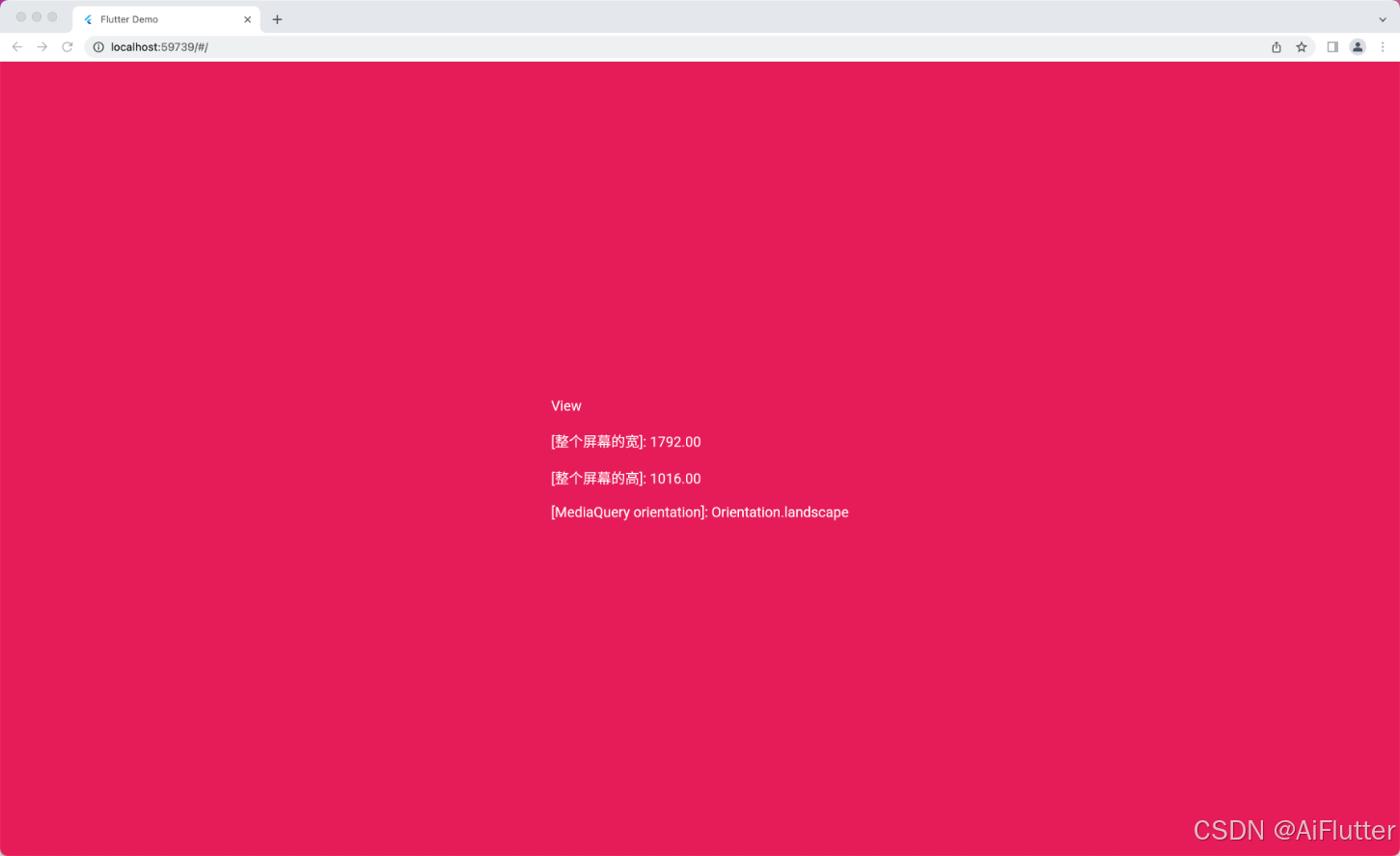Maximize window using green traffic light
This screenshot has height=856, width=1400.
(x=52, y=17)
